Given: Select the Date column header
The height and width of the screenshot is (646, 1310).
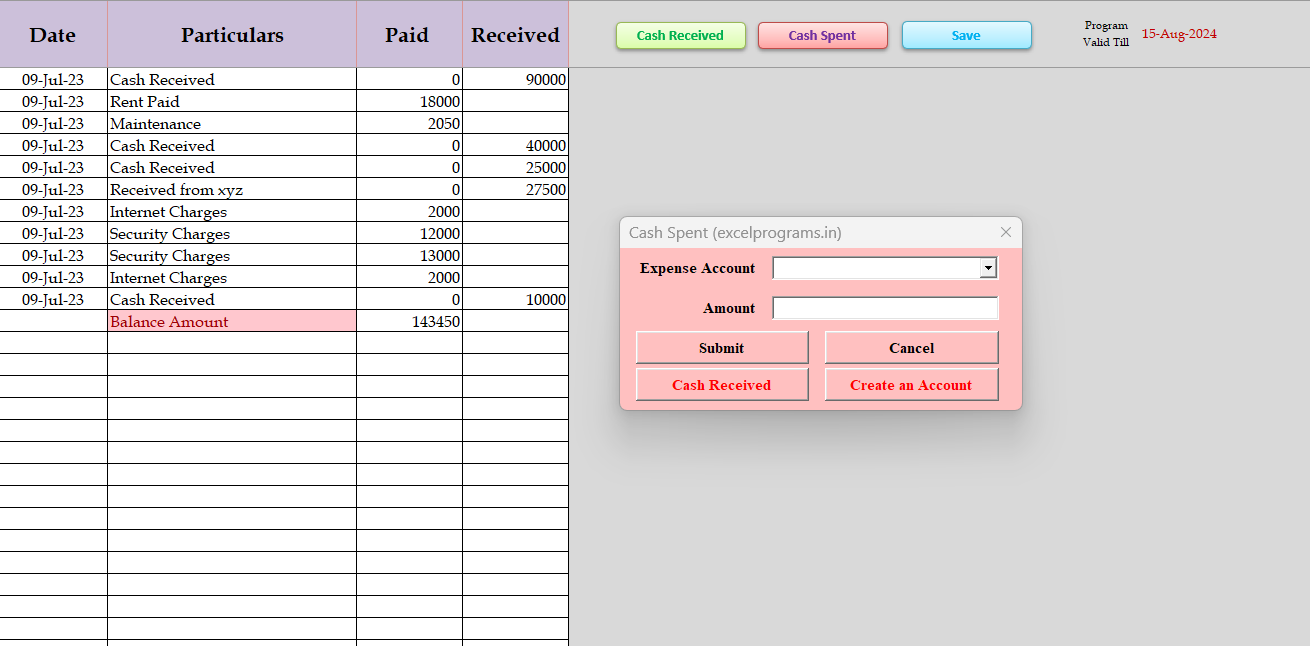Looking at the screenshot, I should [x=53, y=35].
